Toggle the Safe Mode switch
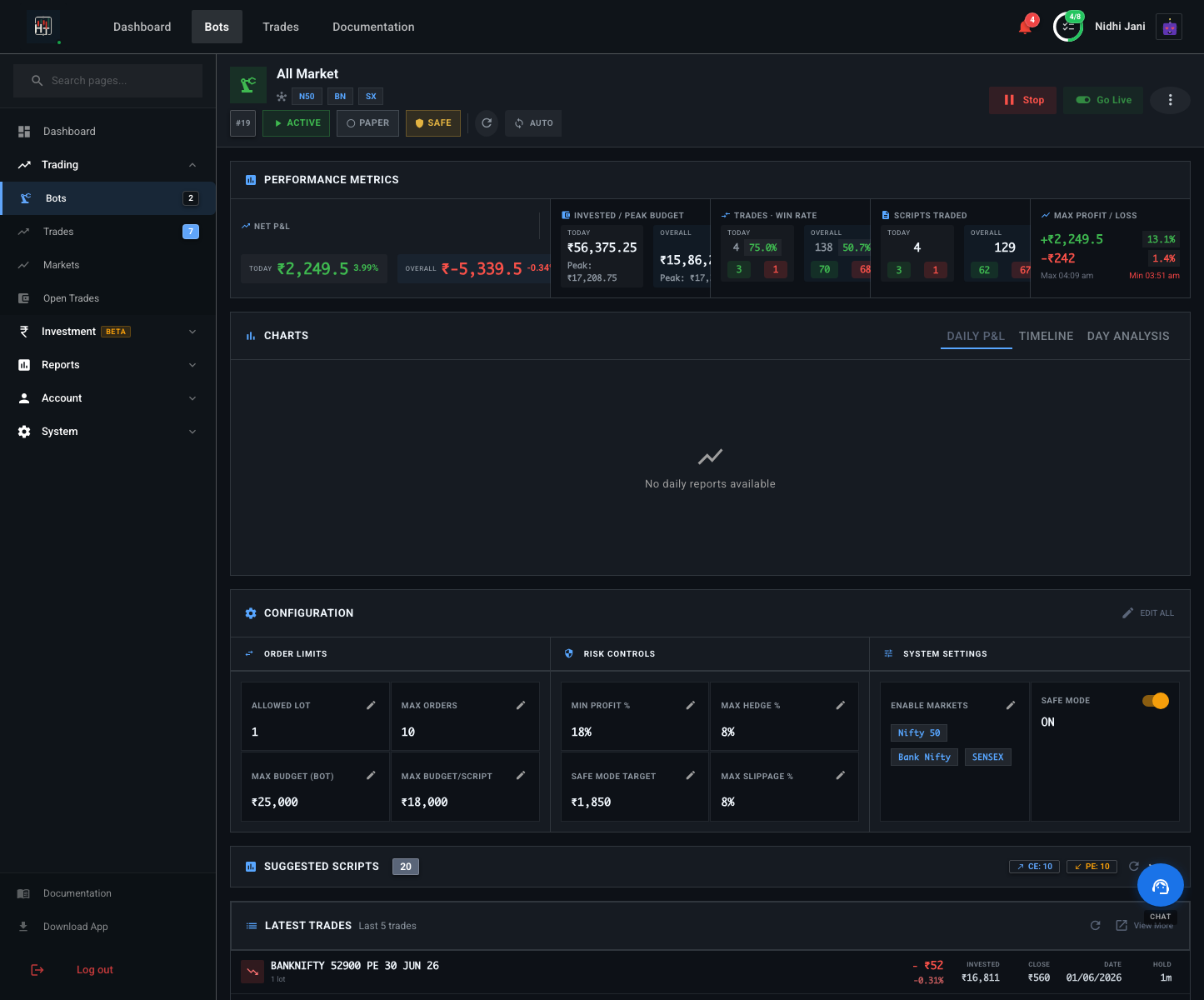Screen dimensions: 1204x1000 [x=1156, y=701]
